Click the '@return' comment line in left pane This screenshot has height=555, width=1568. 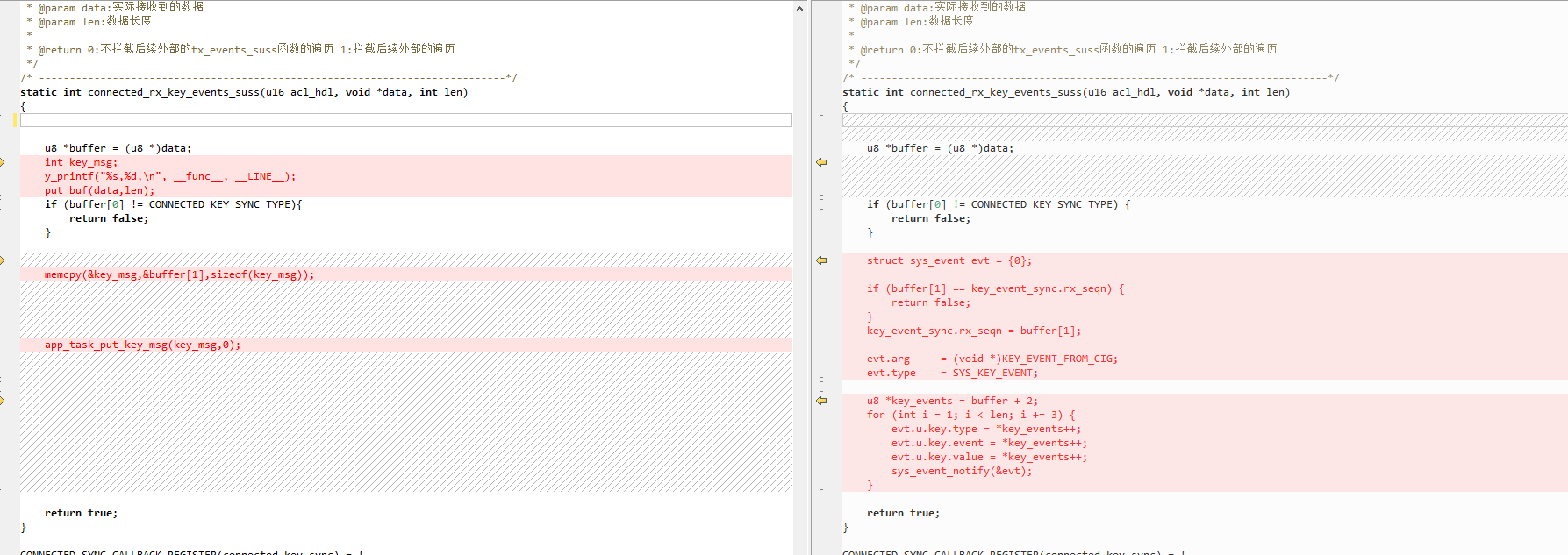pyautogui.click(x=241, y=49)
